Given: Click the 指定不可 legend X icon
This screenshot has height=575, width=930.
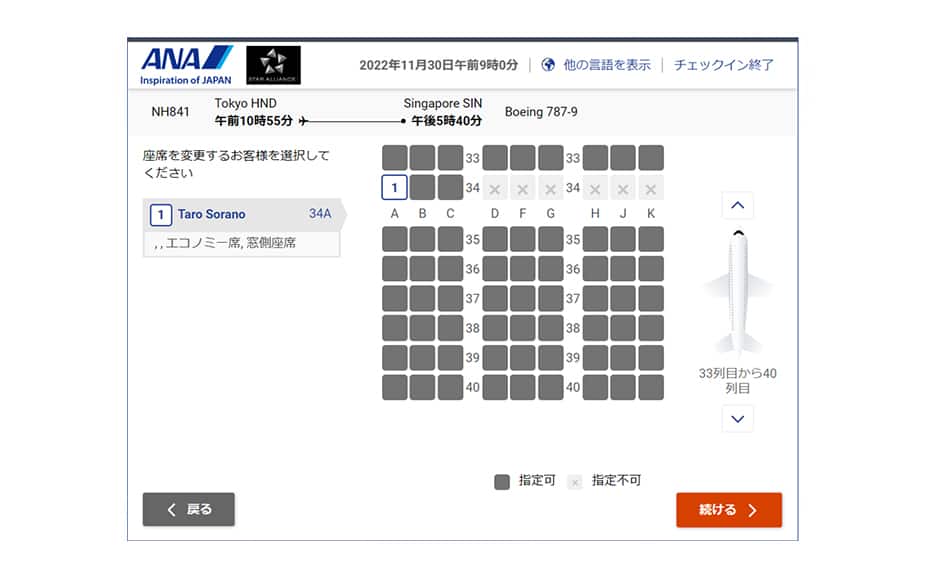Looking at the screenshot, I should 575,482.
